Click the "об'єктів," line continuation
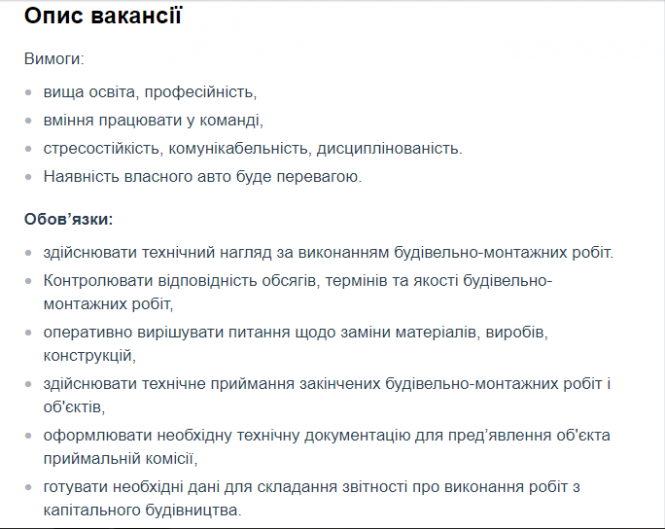Image resolution: width=665 pixels, height=529 pixels. (x=73, y=407)
